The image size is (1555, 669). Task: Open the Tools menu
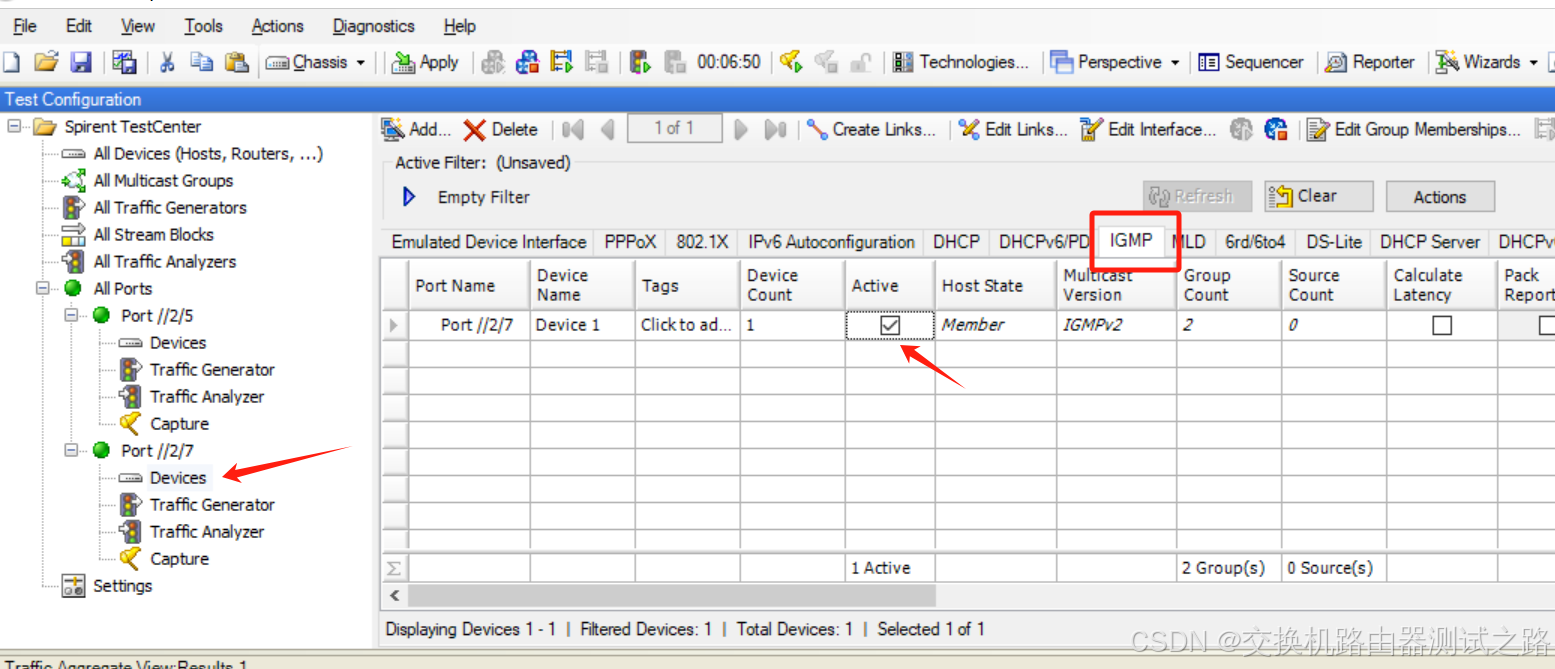[204, 26]
